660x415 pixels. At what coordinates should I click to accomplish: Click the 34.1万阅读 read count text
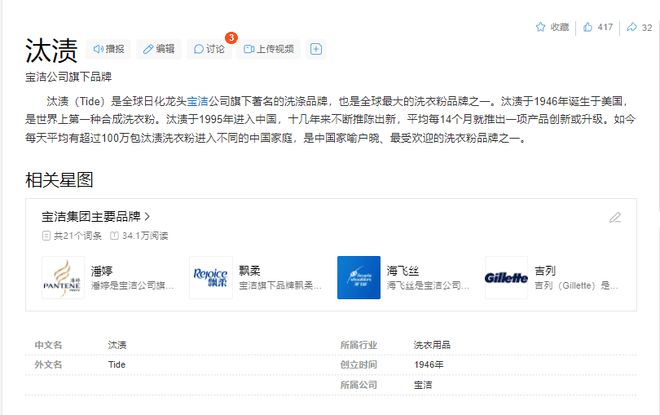coord(145,236)
